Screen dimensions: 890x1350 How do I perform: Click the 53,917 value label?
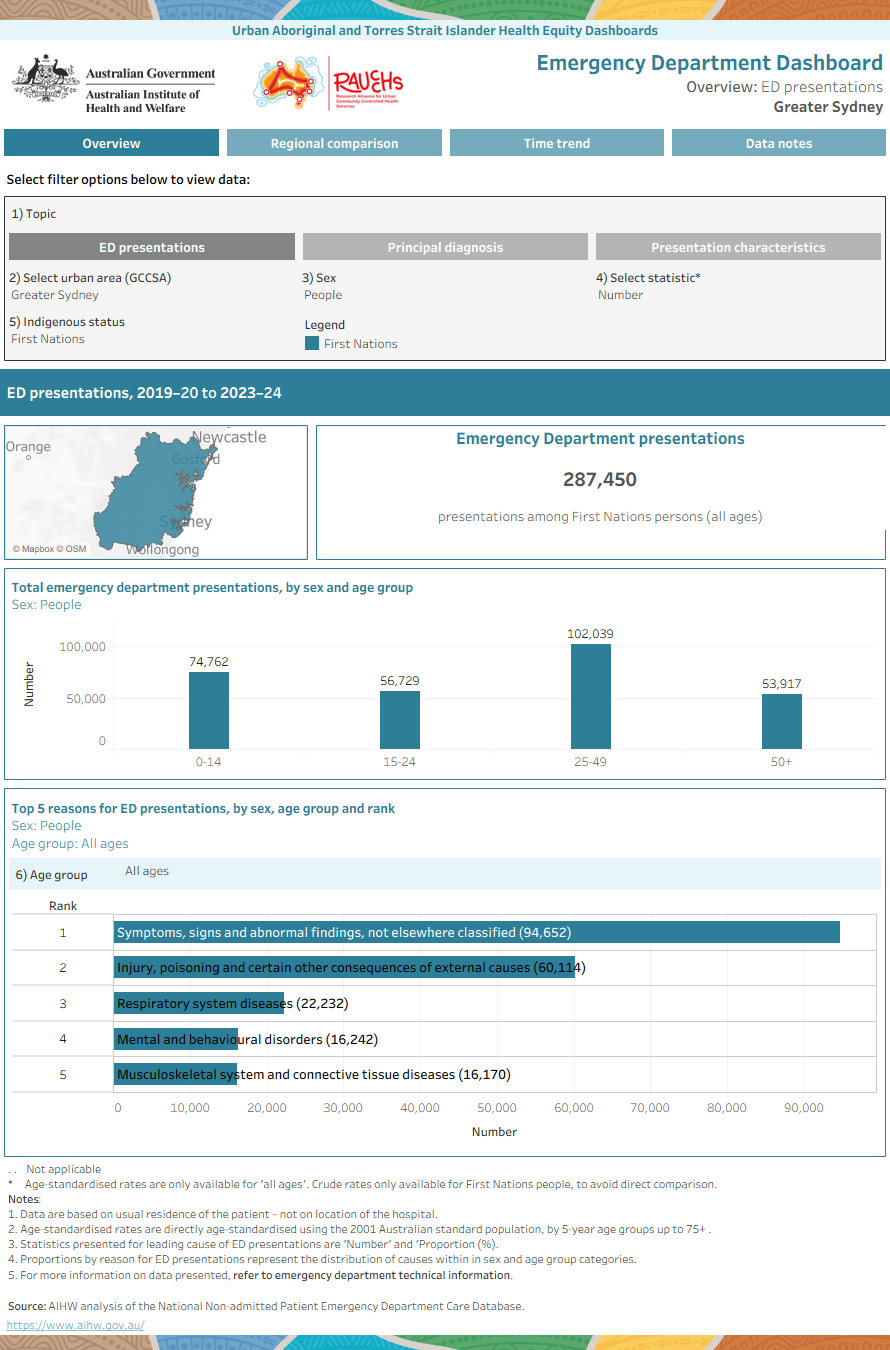point(782,684)
